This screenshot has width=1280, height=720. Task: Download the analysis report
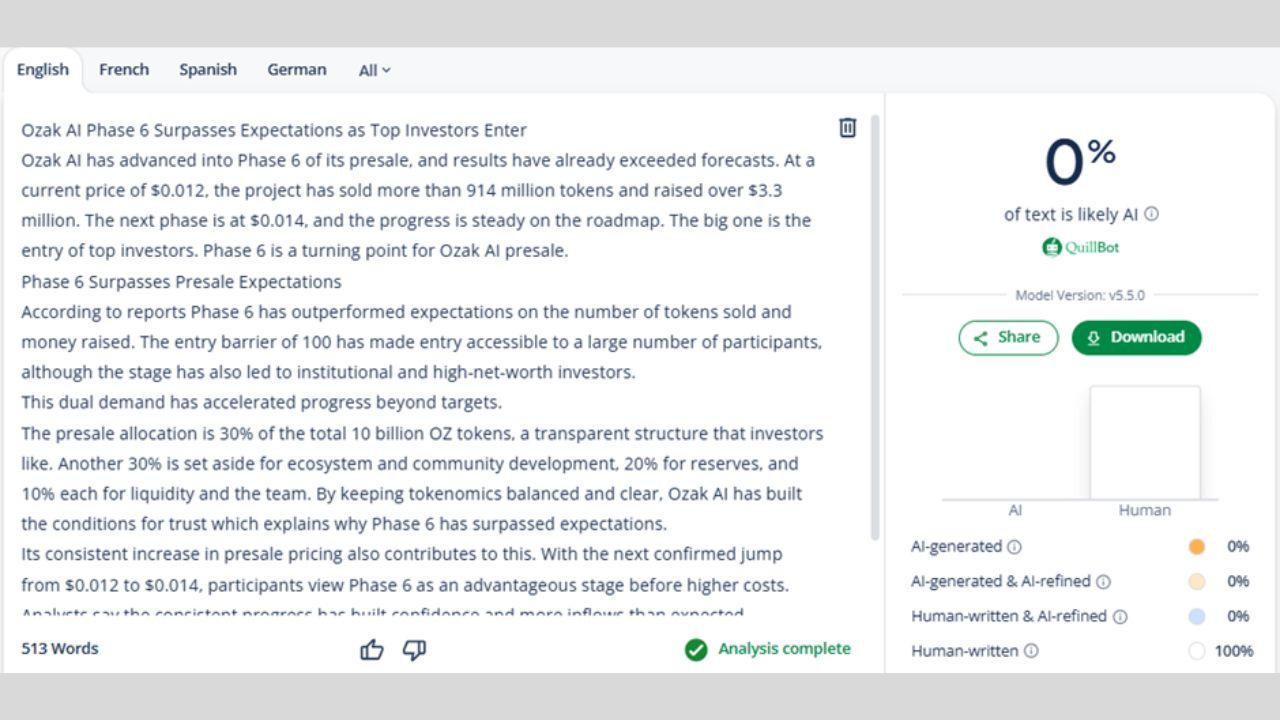coord(1136,337)
